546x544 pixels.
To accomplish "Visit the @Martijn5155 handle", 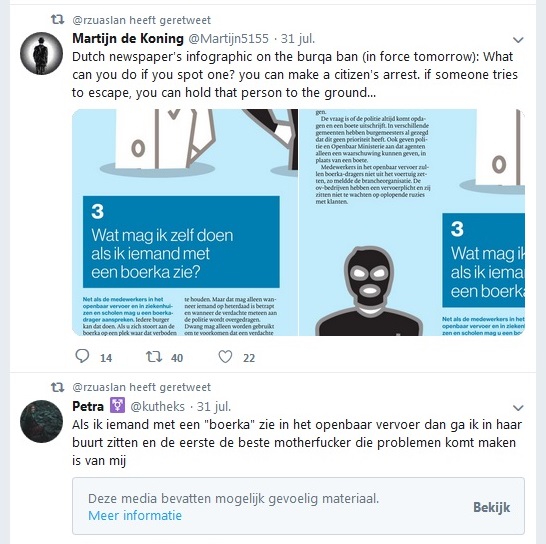I will click(228, 38).
